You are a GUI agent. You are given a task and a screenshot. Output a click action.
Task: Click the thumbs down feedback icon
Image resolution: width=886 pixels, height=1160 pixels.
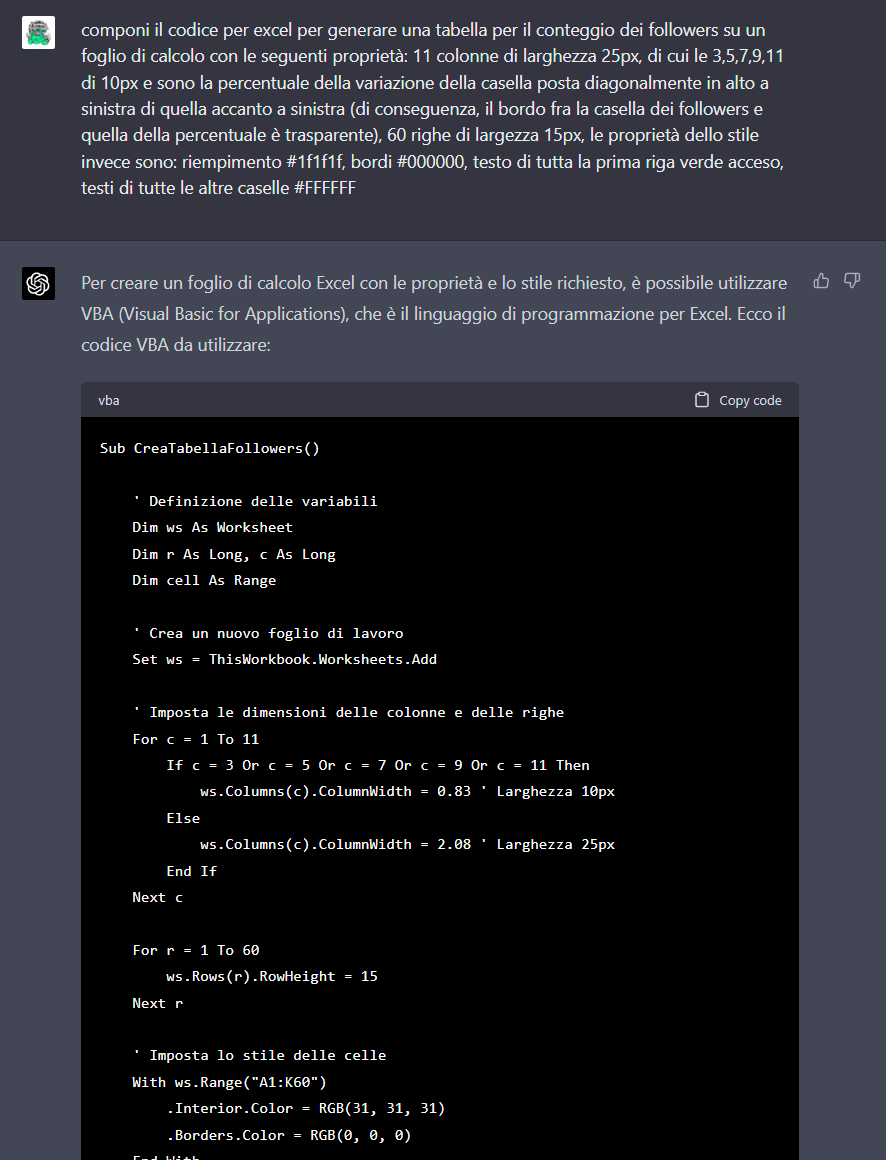[852, 280]
